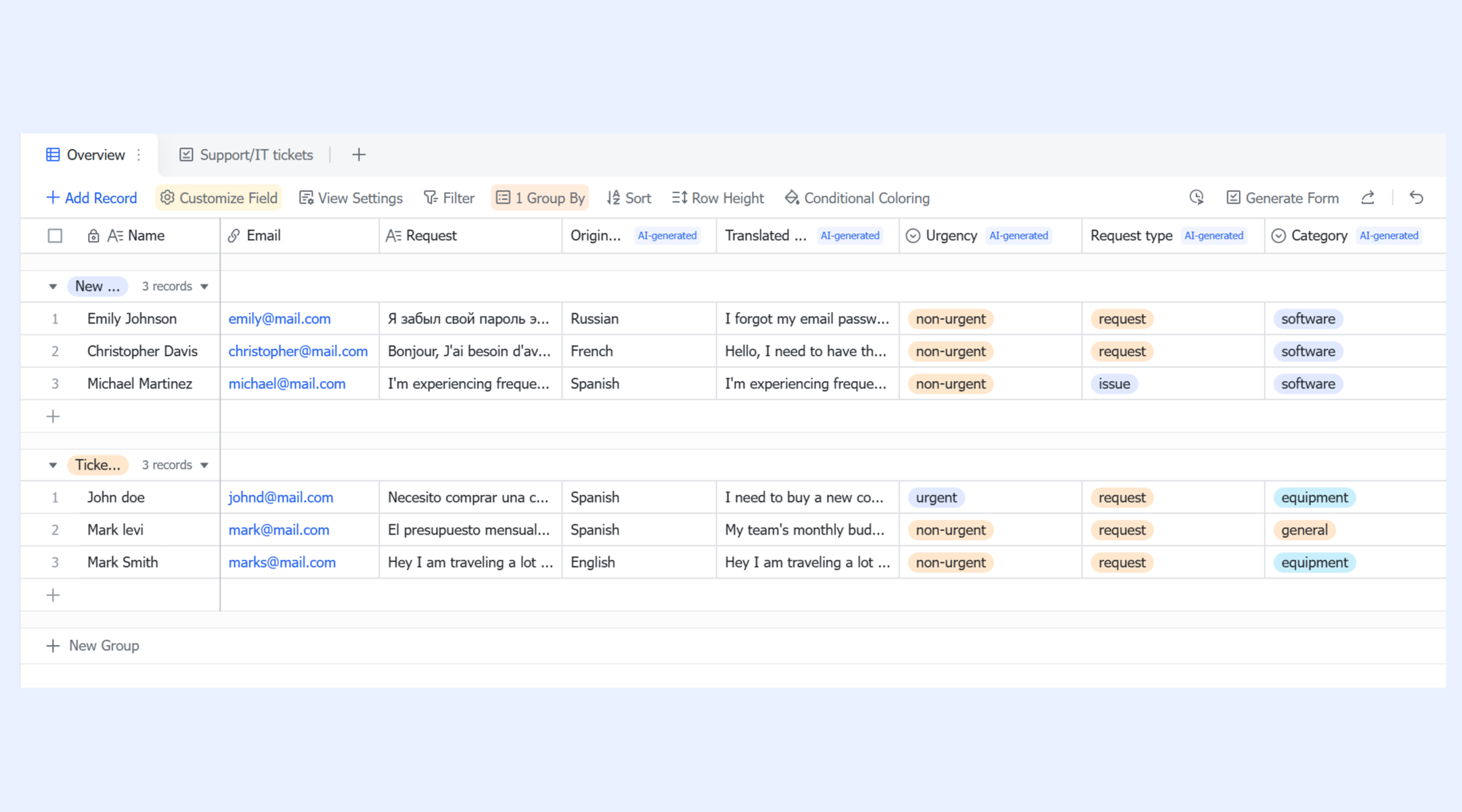Image resolution: width=1462 pixels, height=812 pixels.
Task: Click Request cell starting 'Bonjour, J'ai besoin'
Action: click(x=470, y=351)
